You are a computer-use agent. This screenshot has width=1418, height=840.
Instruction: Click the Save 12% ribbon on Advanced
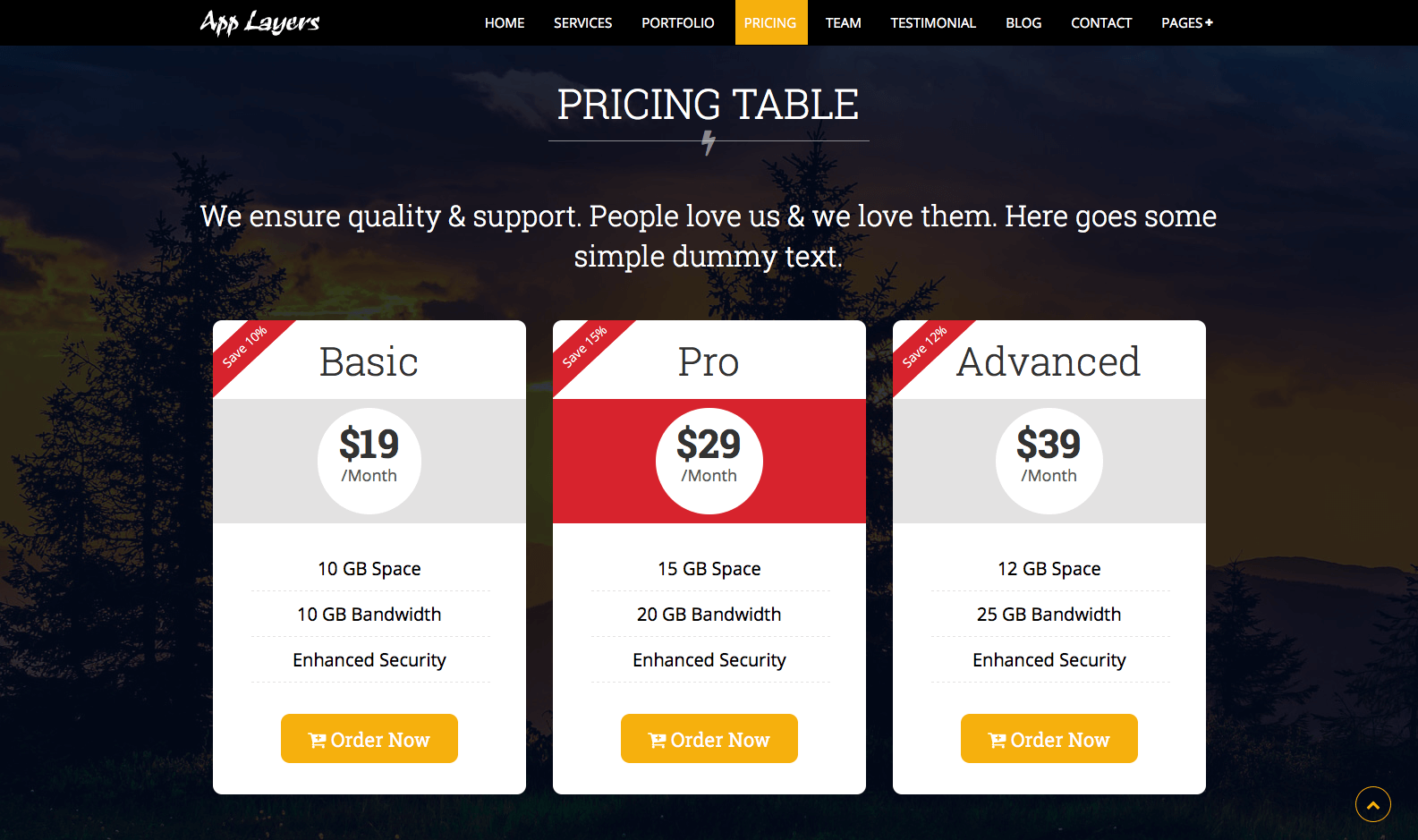tap(925, 347)
